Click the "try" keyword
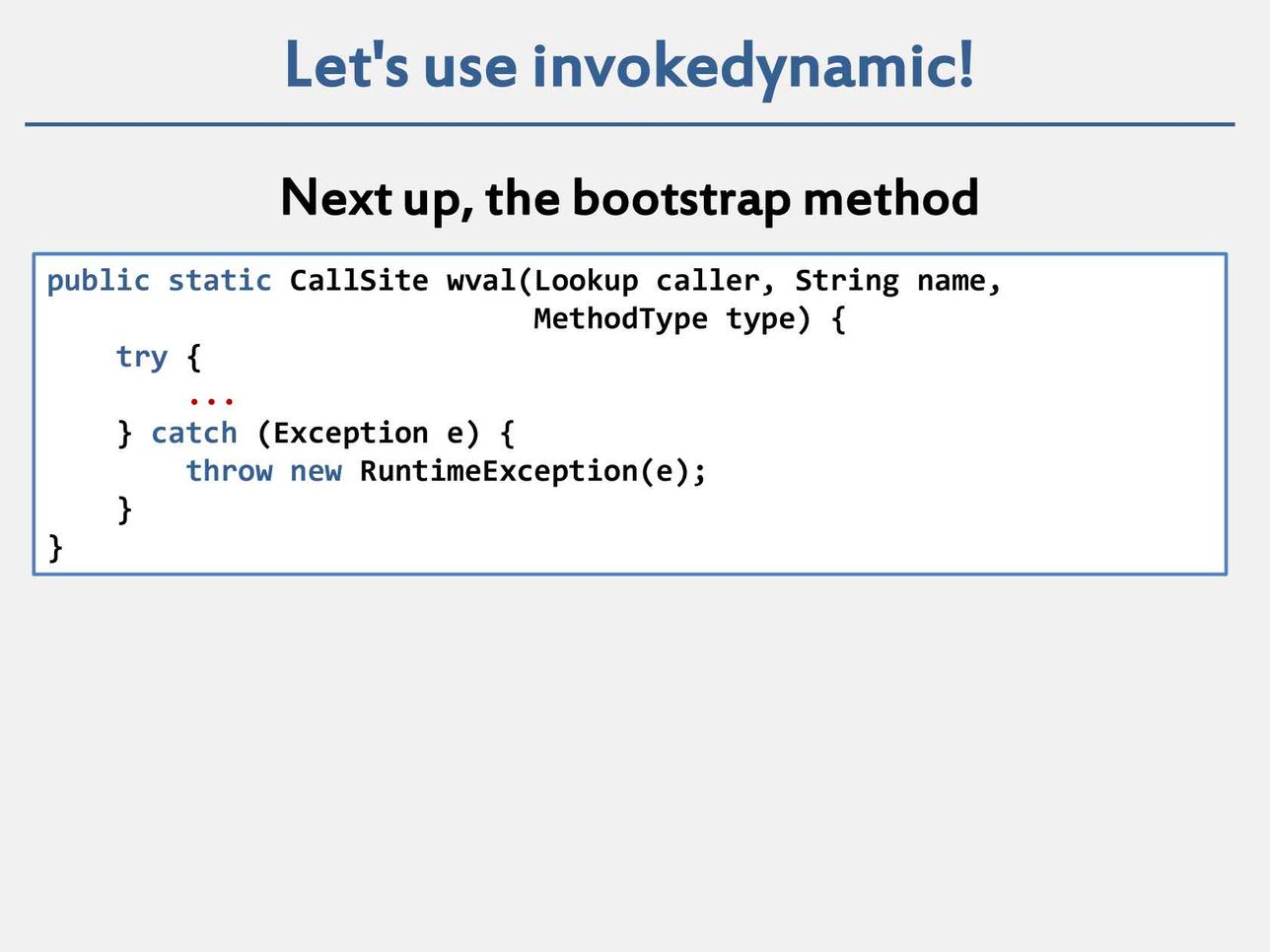 [x=142, y=357]
